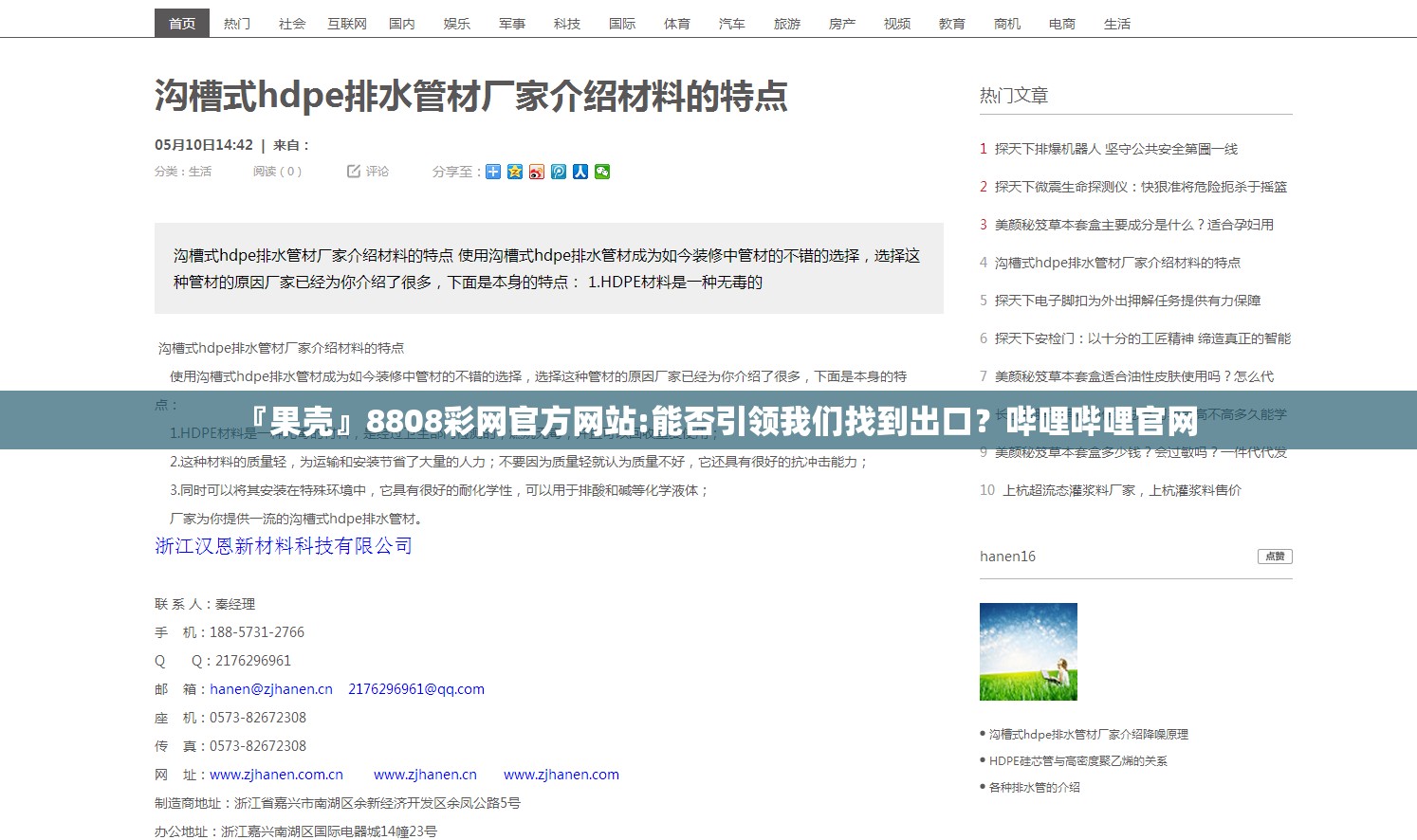Open the 国际 menu item
The image size is (1417, 840).
tap(622, 23)
